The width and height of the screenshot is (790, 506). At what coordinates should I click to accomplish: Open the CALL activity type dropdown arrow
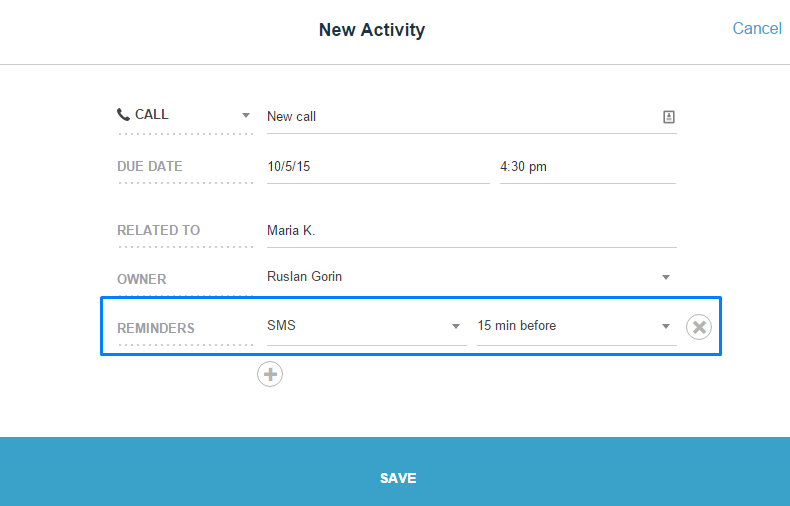246,115
